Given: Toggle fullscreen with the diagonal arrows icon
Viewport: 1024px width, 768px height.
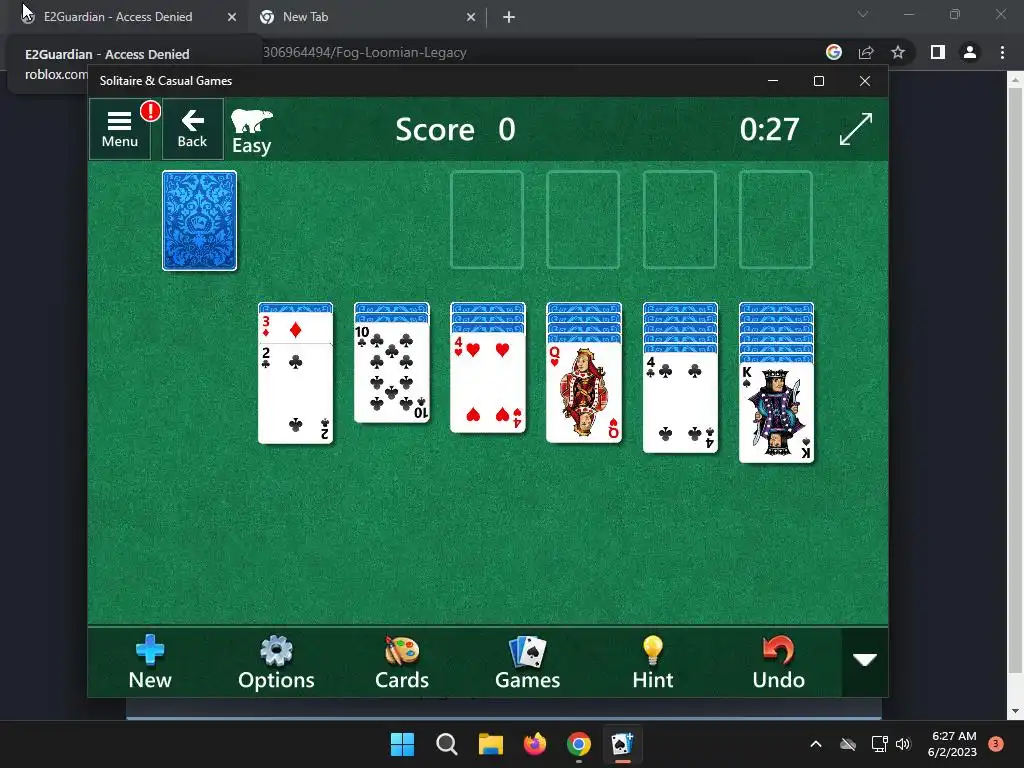Looking at the screenshot, I should click(856, 129).
